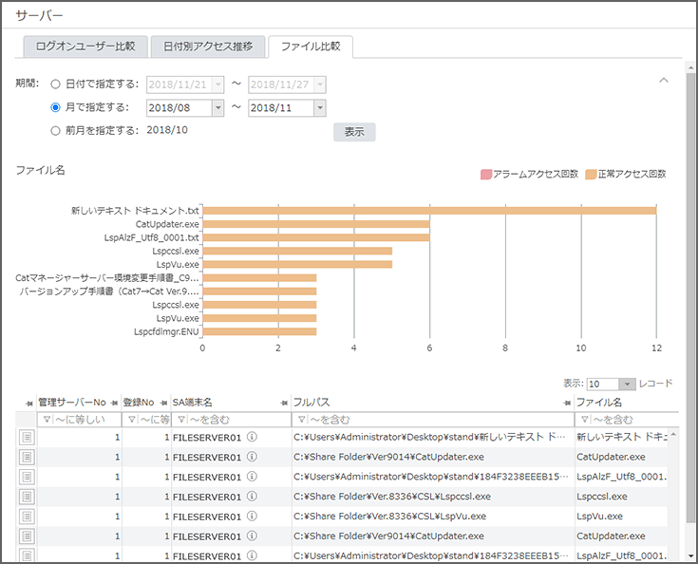Click the pin icon left of SA端末名 header

pos(164,403)
